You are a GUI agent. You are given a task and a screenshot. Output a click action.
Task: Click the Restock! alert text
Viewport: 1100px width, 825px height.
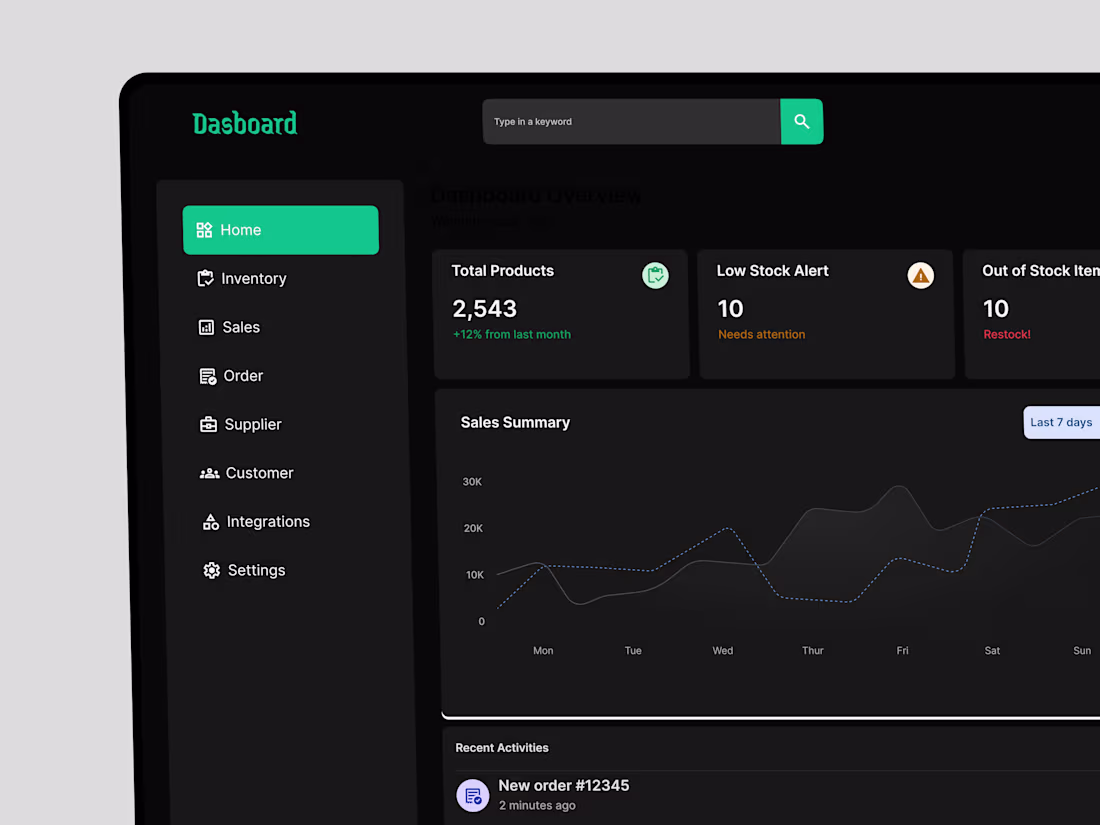(x=1006, y=334)
